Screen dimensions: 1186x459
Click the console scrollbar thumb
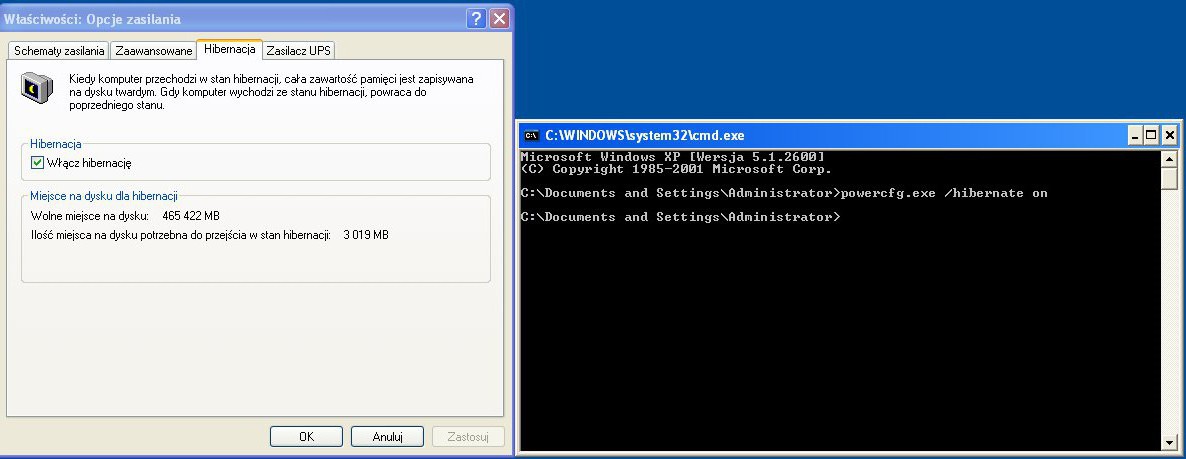click(1169, 179)
